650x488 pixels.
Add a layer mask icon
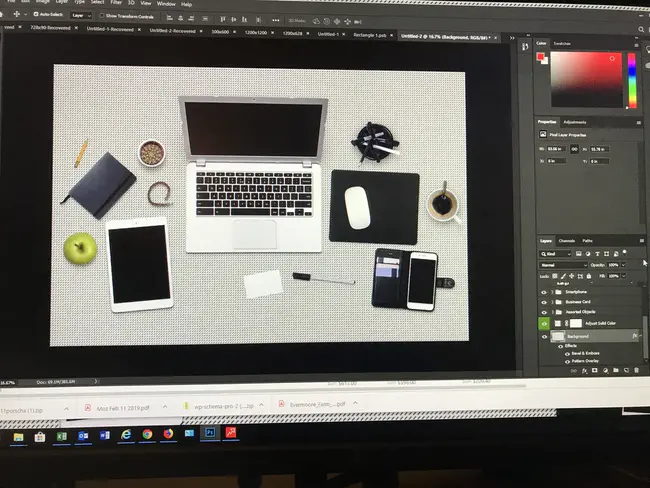point(594,370)
